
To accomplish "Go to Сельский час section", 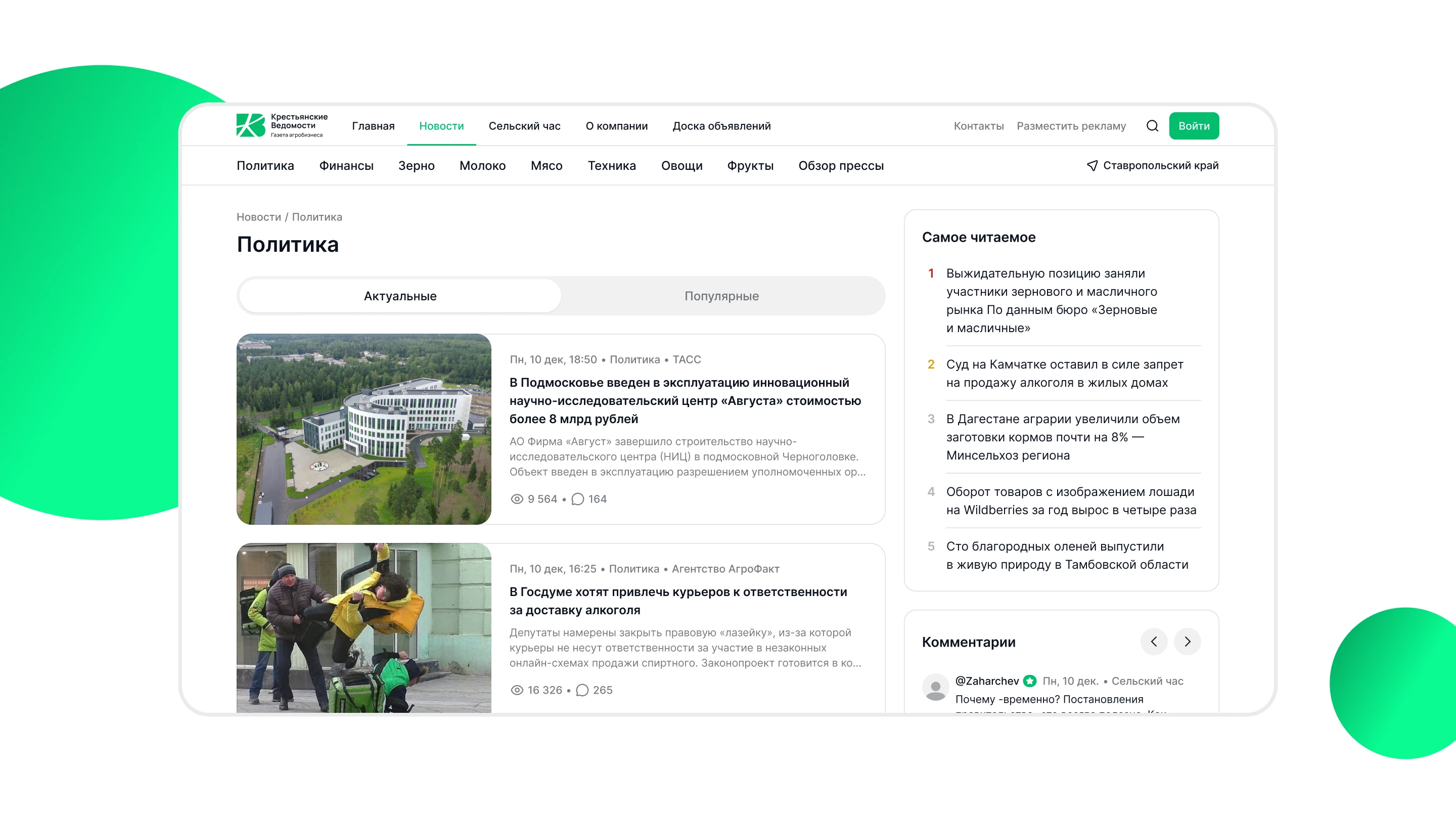I will pos(525,126).
